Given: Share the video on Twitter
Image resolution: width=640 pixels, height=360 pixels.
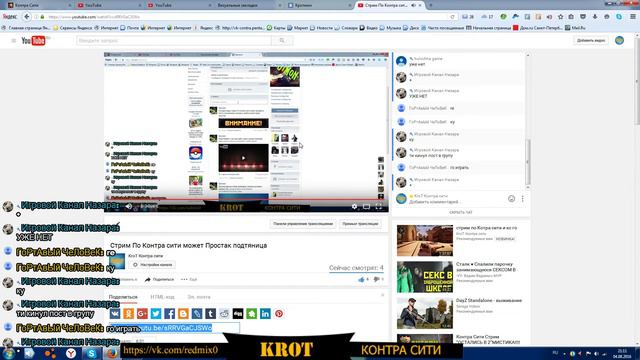Looking at the screenshot, I should pyautogui.click(x=156, y=313).
